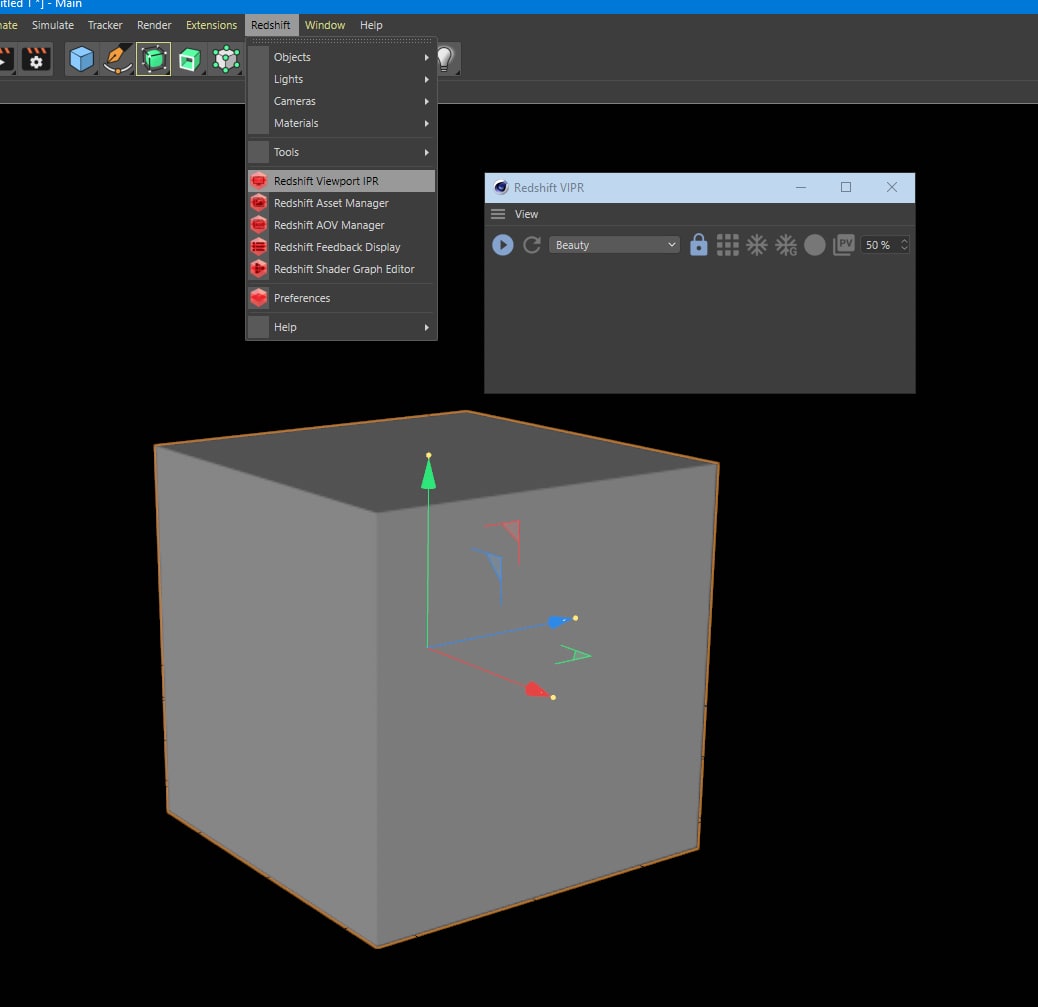Viewport: 1038px width, 1007px height.
Task: Click the Redshift Feedback Display red icon
Action: pyautogui.click(x=259, y=247)
